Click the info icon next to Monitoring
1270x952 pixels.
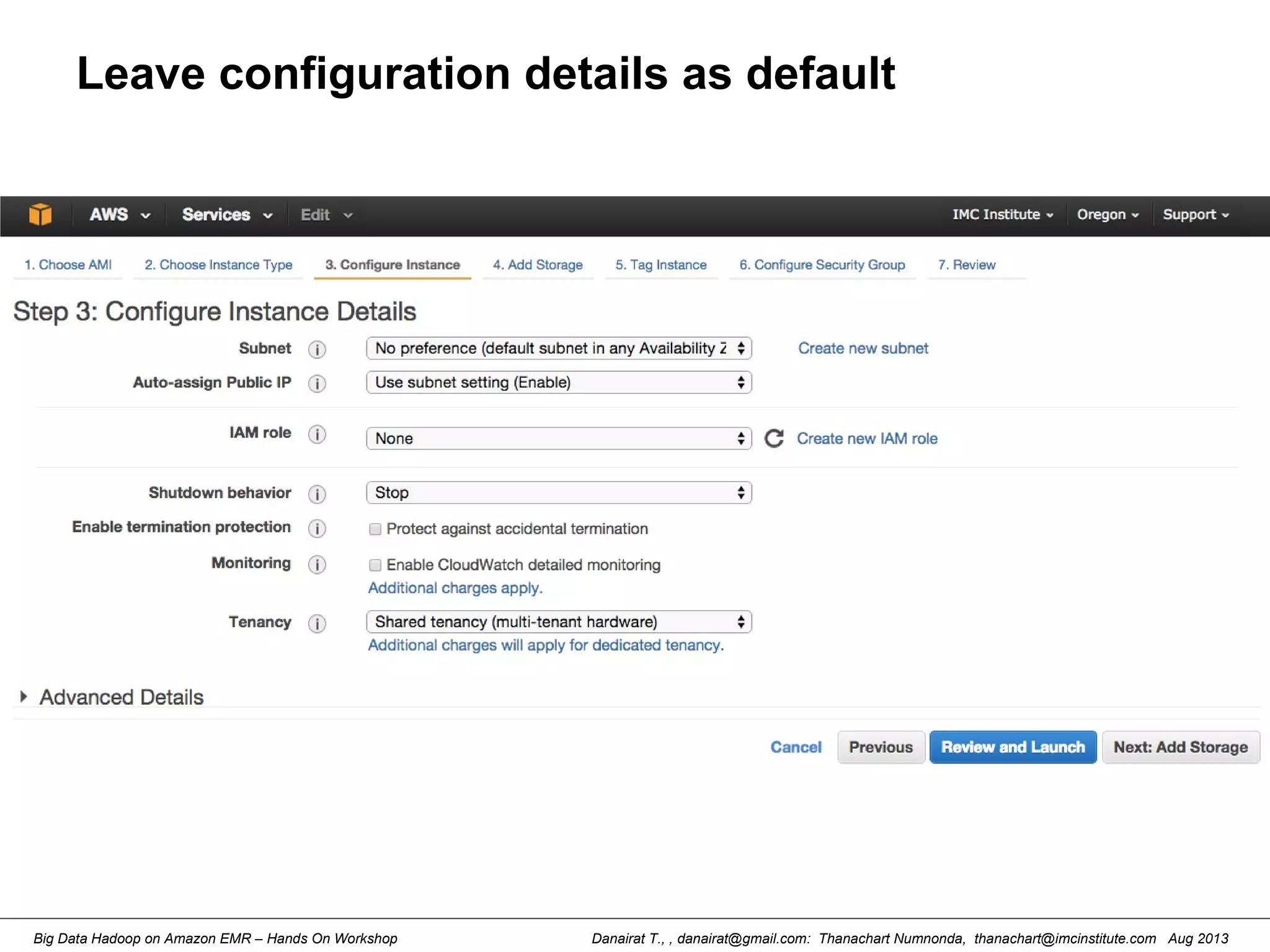317,564
